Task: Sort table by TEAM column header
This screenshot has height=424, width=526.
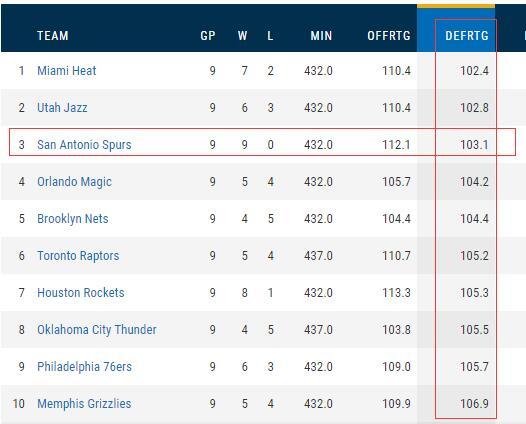Action: (x=53, y=36)
